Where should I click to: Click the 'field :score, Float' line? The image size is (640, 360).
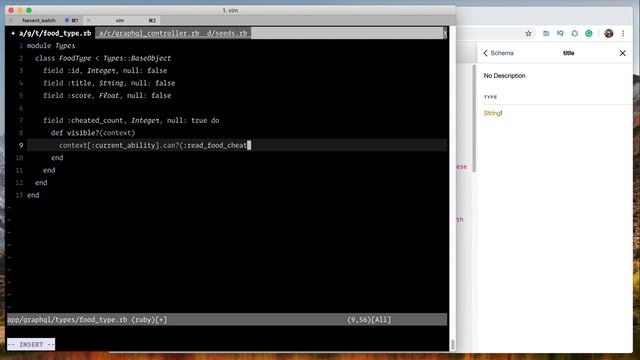(107, 96)
